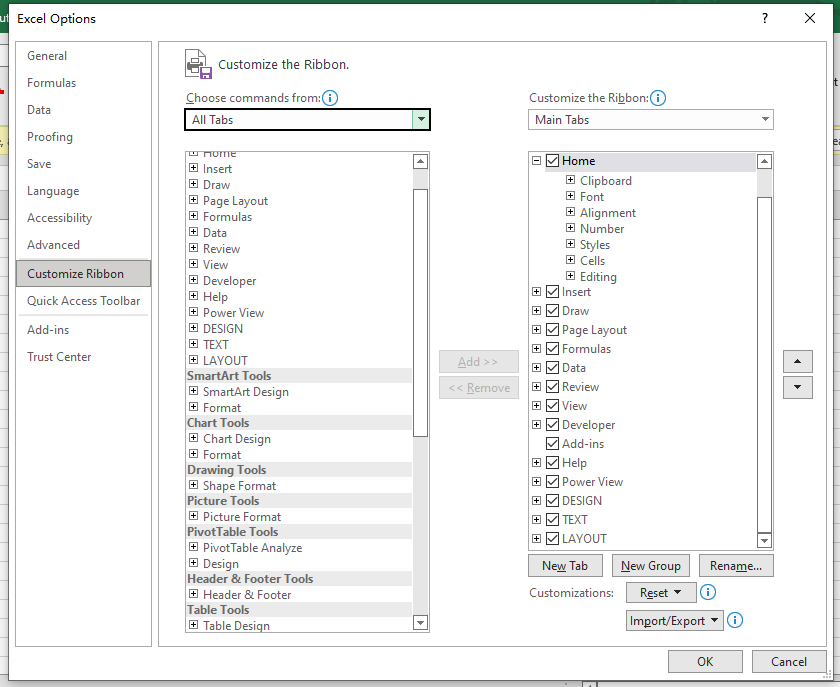
Task: Toggle the Review tab checkbox
Action: 552,387
